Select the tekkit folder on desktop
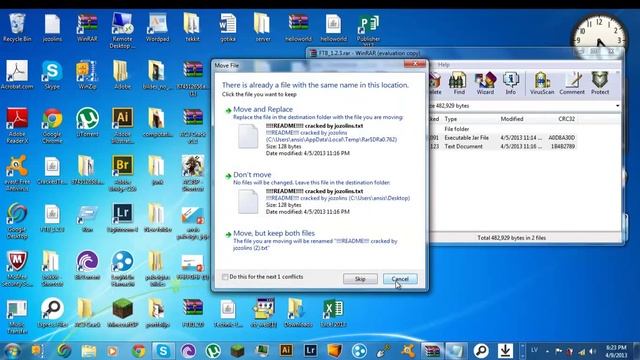The image size is (640, 360). pos(192,27)
